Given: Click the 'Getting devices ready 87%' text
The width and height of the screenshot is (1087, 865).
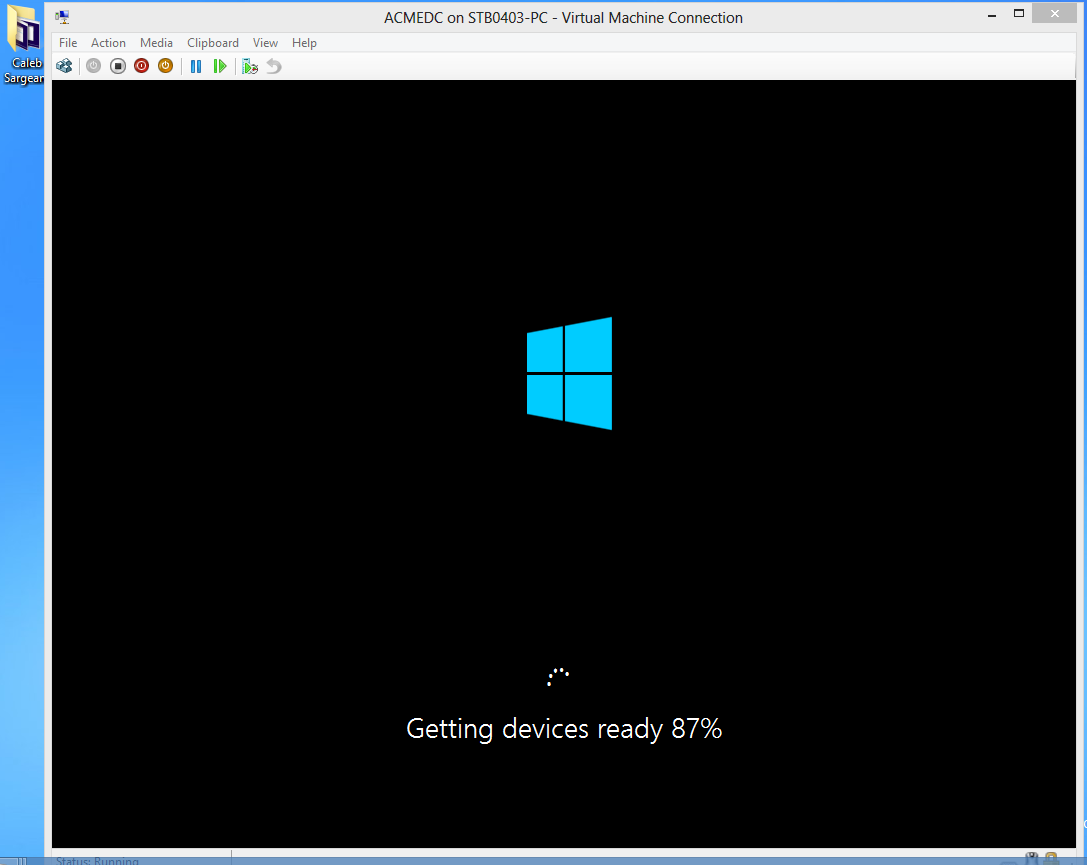Looking at the screenshot, I should (x=564, y=729).
